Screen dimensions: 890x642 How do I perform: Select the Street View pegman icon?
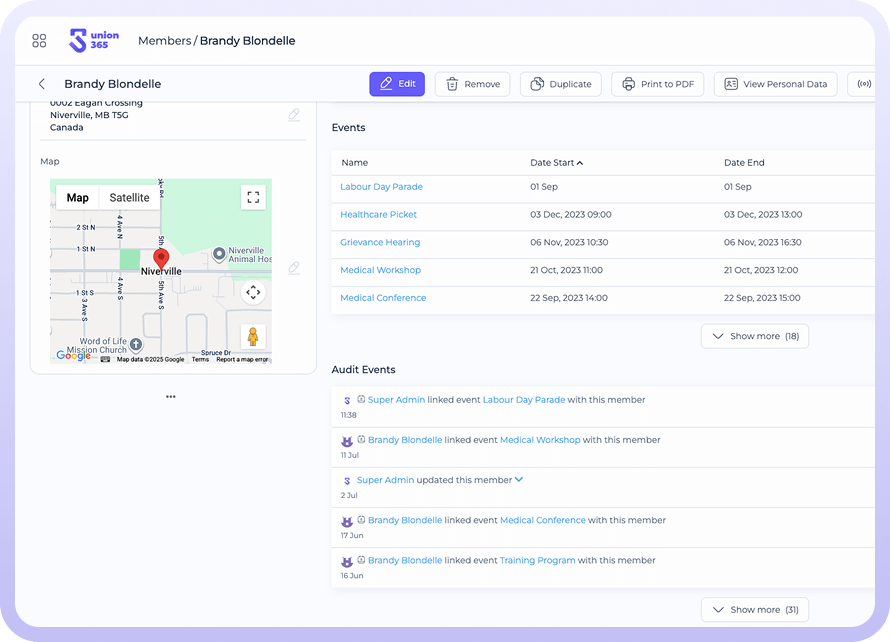click(253, 337)
